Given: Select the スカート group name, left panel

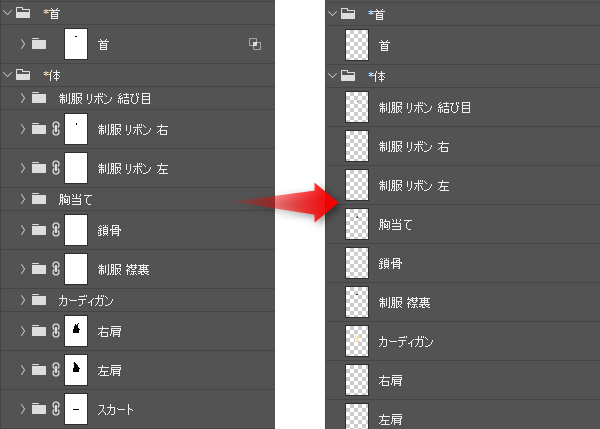Looking at the screenshot, I should (x=116, y=409).
